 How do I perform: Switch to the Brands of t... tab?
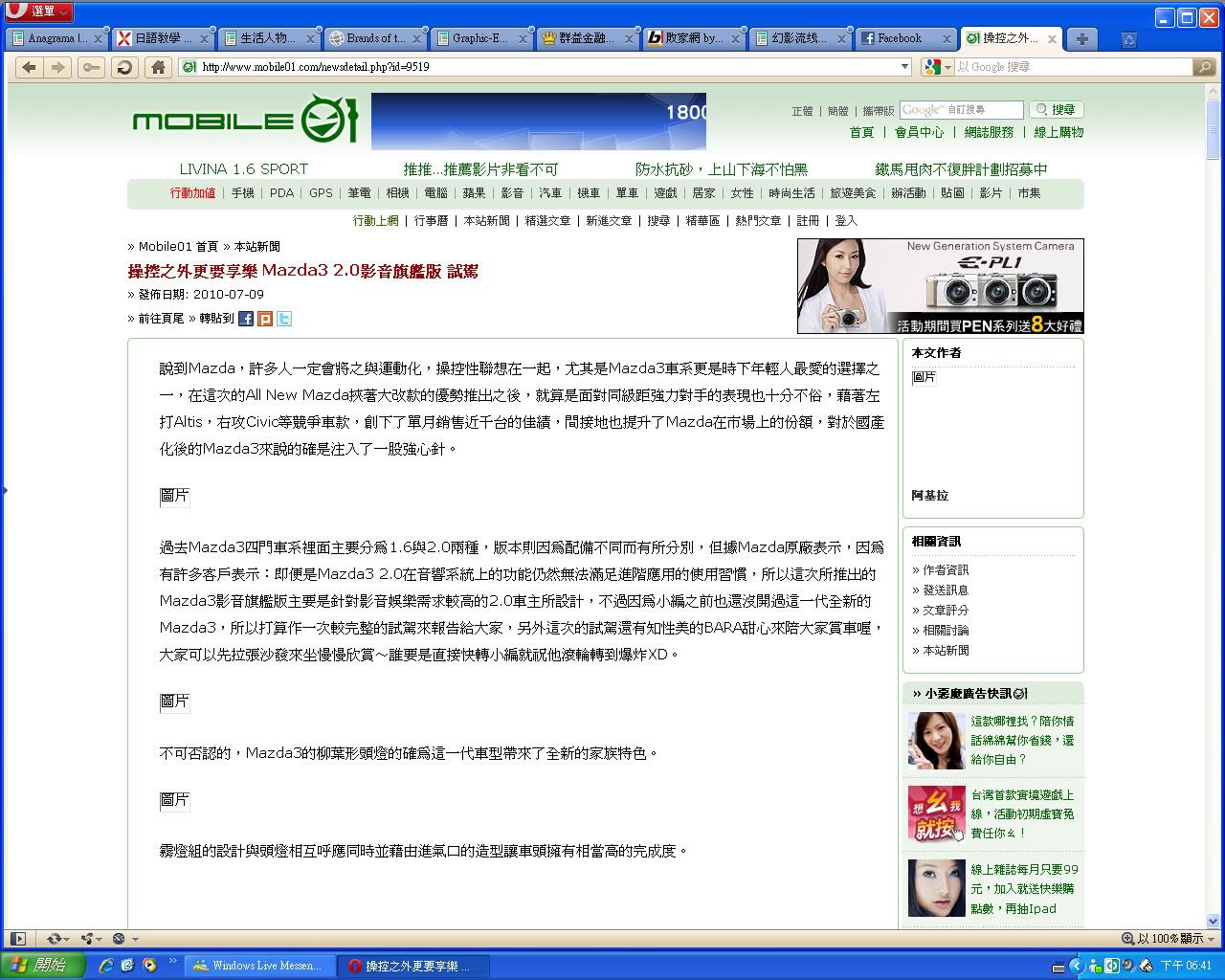[375, 39]
